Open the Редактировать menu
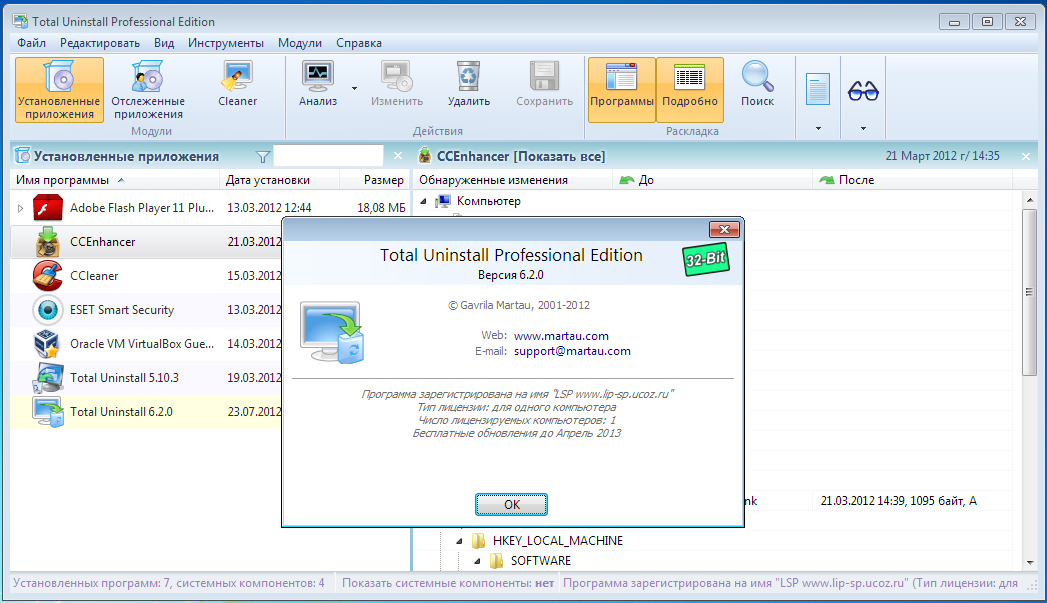This screenshot has width=1047, height=603. [x=99, y=43]
